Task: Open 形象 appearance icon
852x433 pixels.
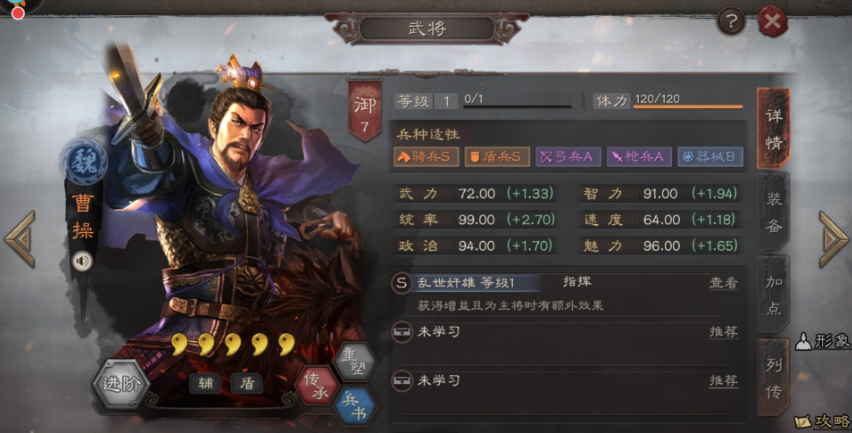Action: tap(822, 341)
